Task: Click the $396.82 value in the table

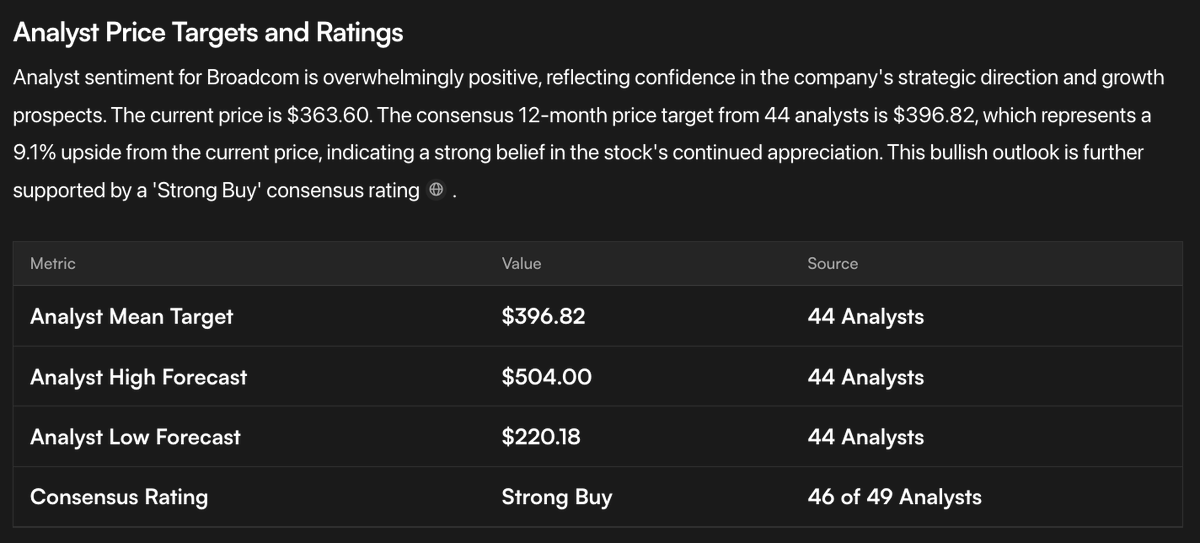Action: click(543, 317)
